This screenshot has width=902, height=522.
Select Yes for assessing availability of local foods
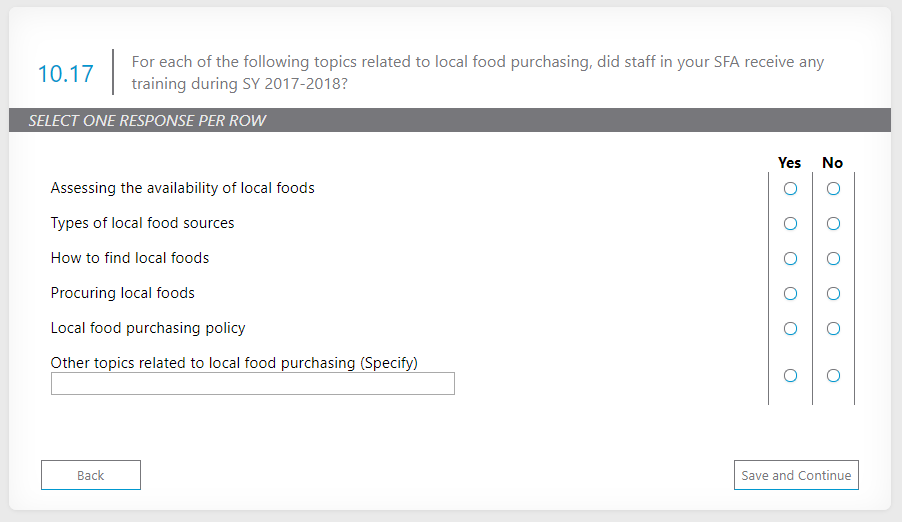pos(790,188)
